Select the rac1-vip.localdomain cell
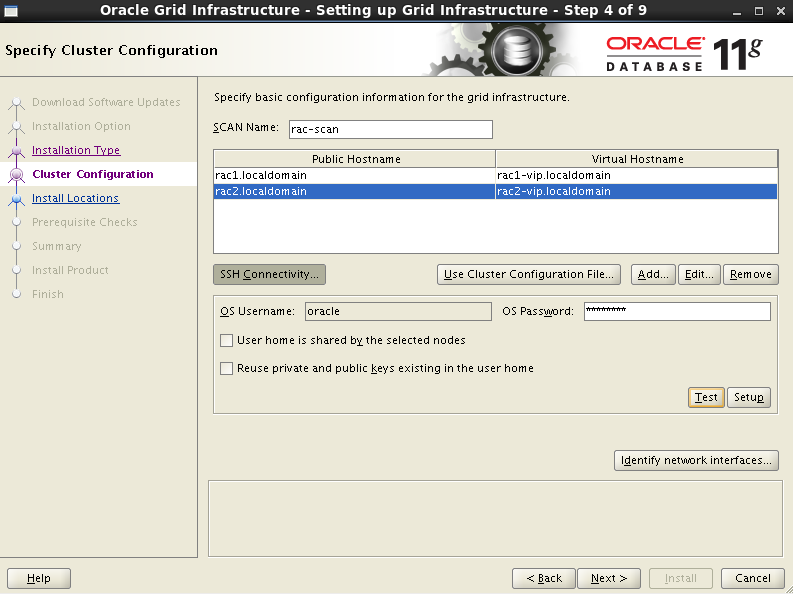 636,175
